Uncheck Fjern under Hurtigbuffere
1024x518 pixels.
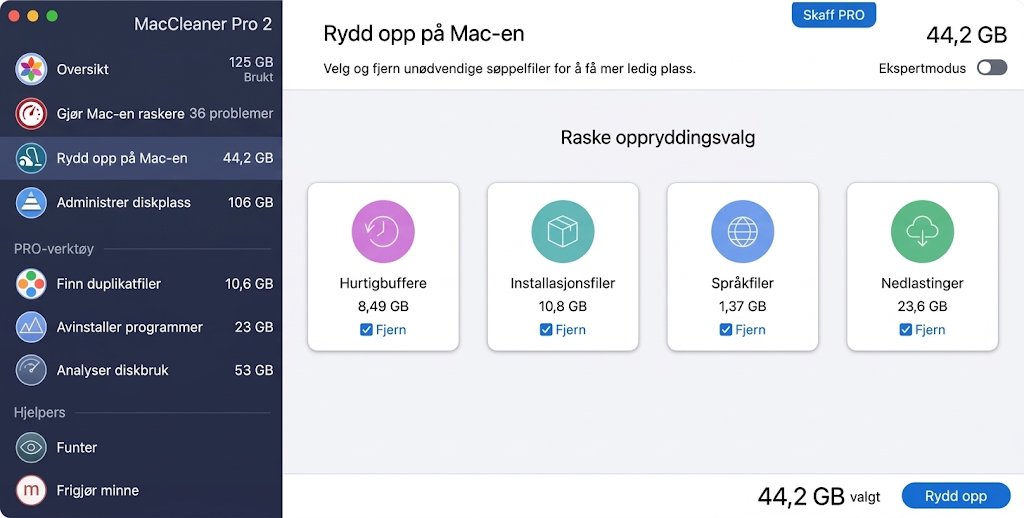(366, 330)
